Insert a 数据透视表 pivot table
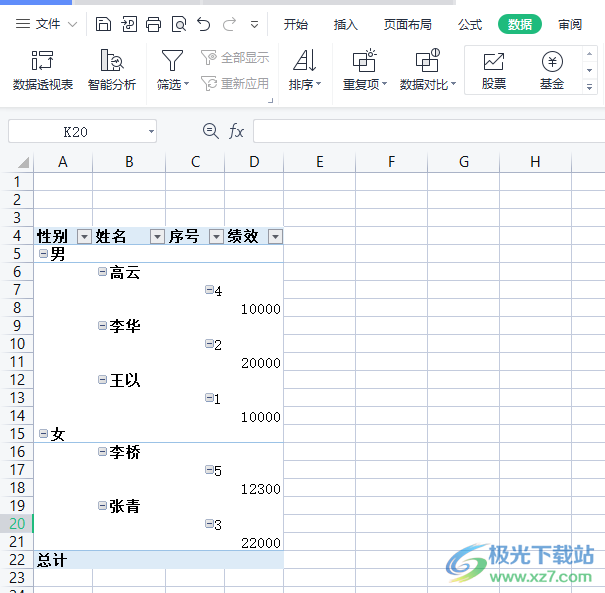The height and width of the screenshot is (593, 605). click(42, 71)
